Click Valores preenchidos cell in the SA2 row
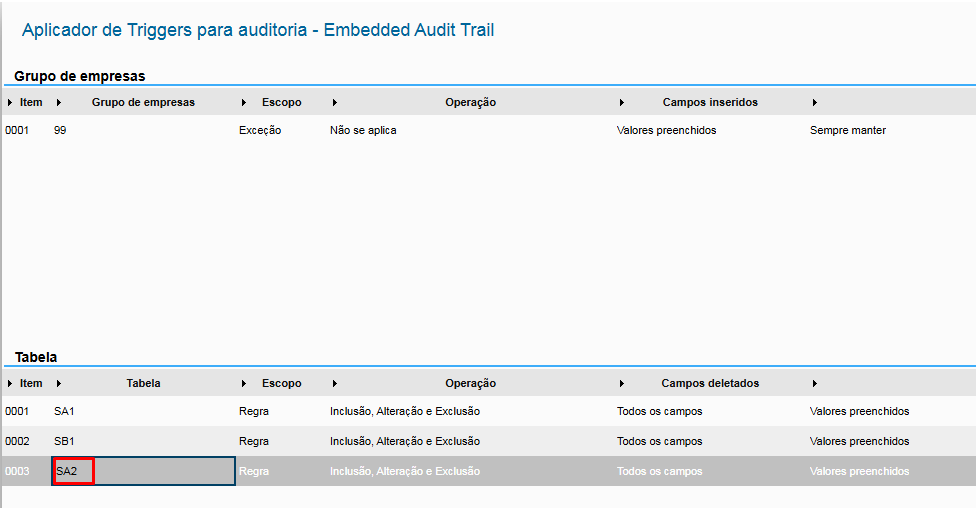 click(x=859, y=471)
